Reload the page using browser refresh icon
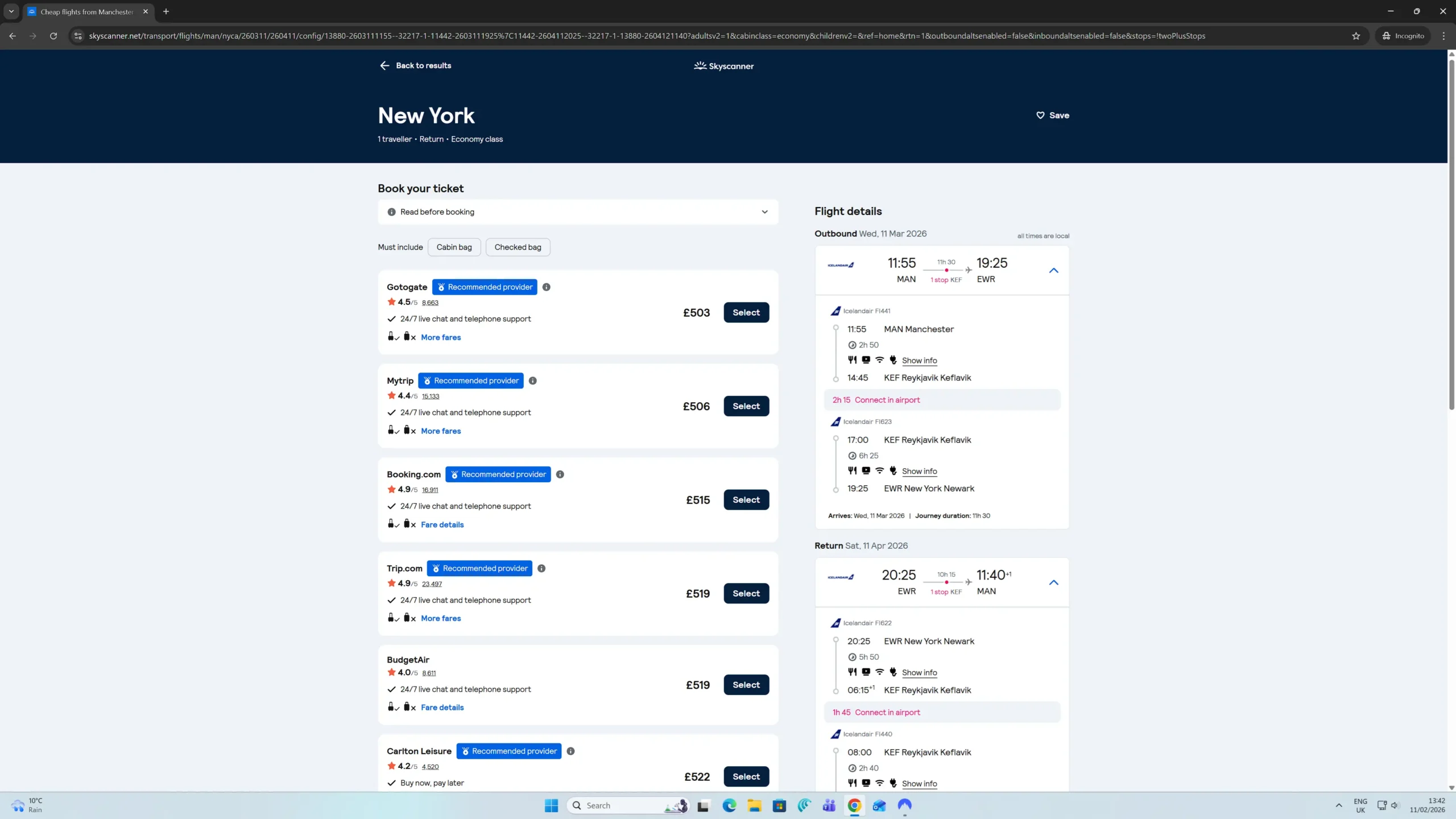1456x819 pixels. pos(53,36)
